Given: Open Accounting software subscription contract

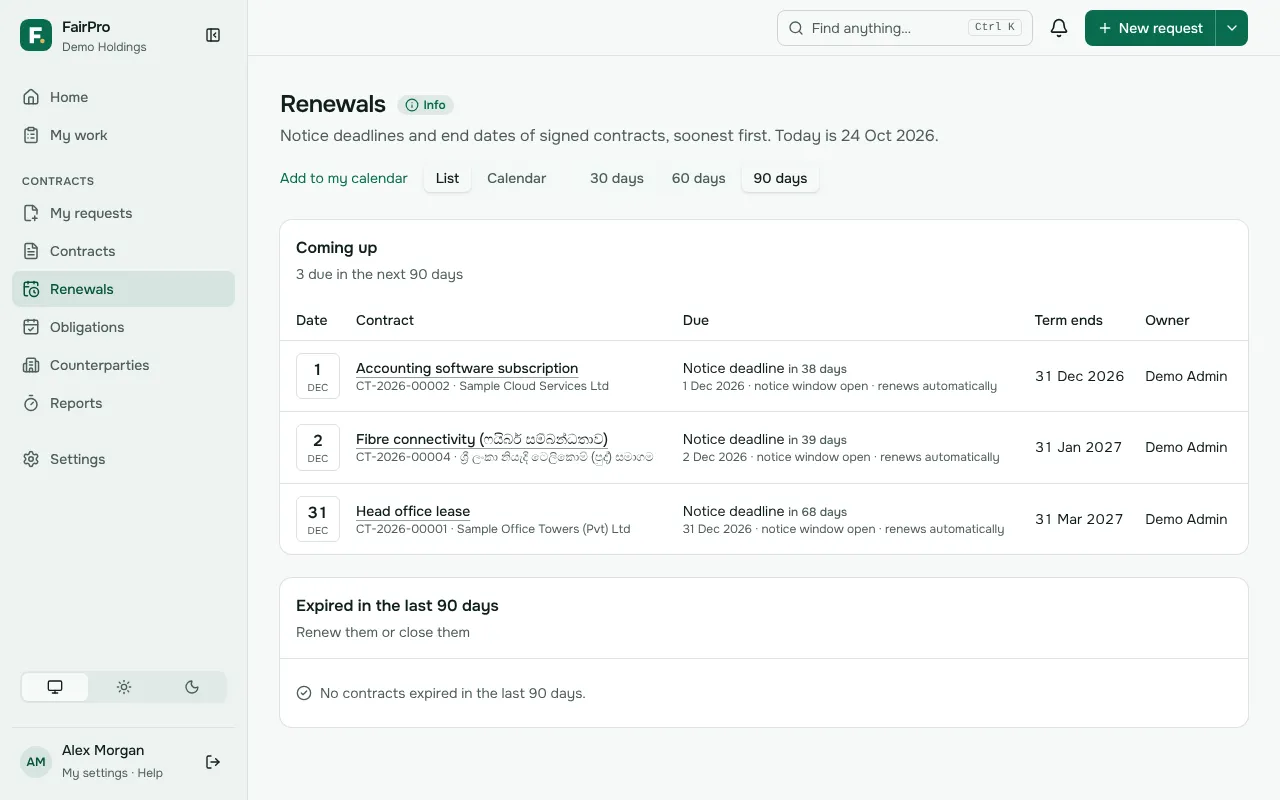Looking at the screenshot, I should 467,368.
